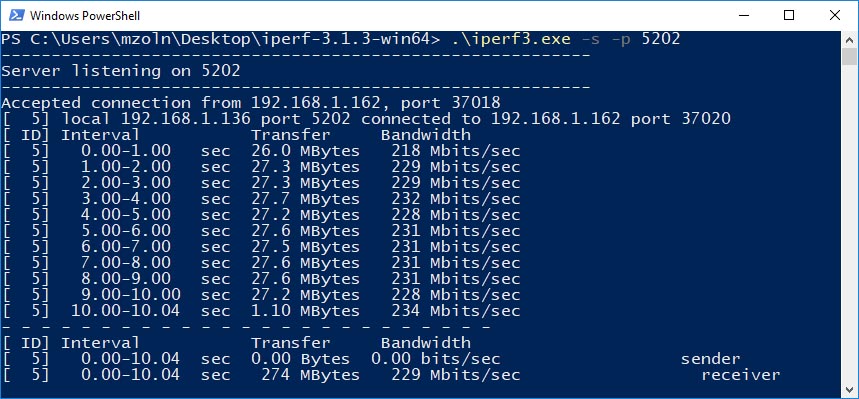Click the 9.00-10.00 interval row
Screen dimensions: 859x399
pyautogui.click(x=261, y=295)
